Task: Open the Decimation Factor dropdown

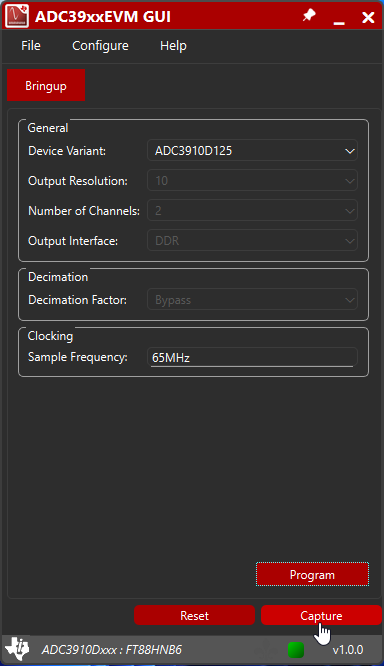Action: pyautogui.click(x=252, y=300)
